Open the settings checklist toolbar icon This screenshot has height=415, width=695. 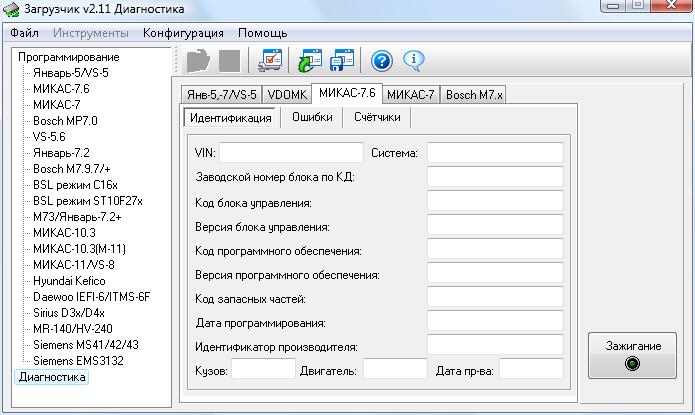point(270,60)
